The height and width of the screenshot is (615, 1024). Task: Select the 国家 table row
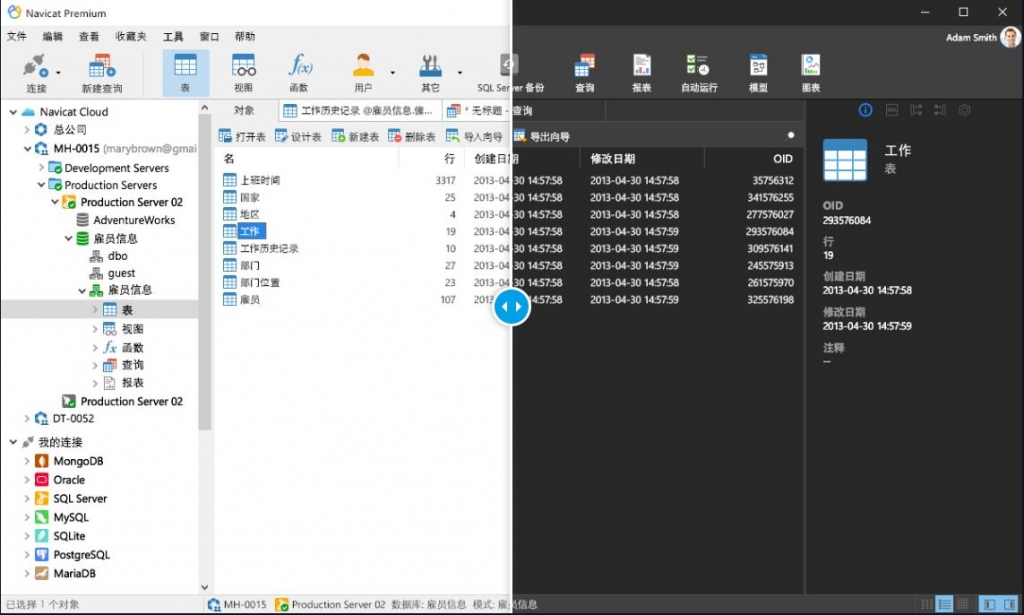click(507, 197)
